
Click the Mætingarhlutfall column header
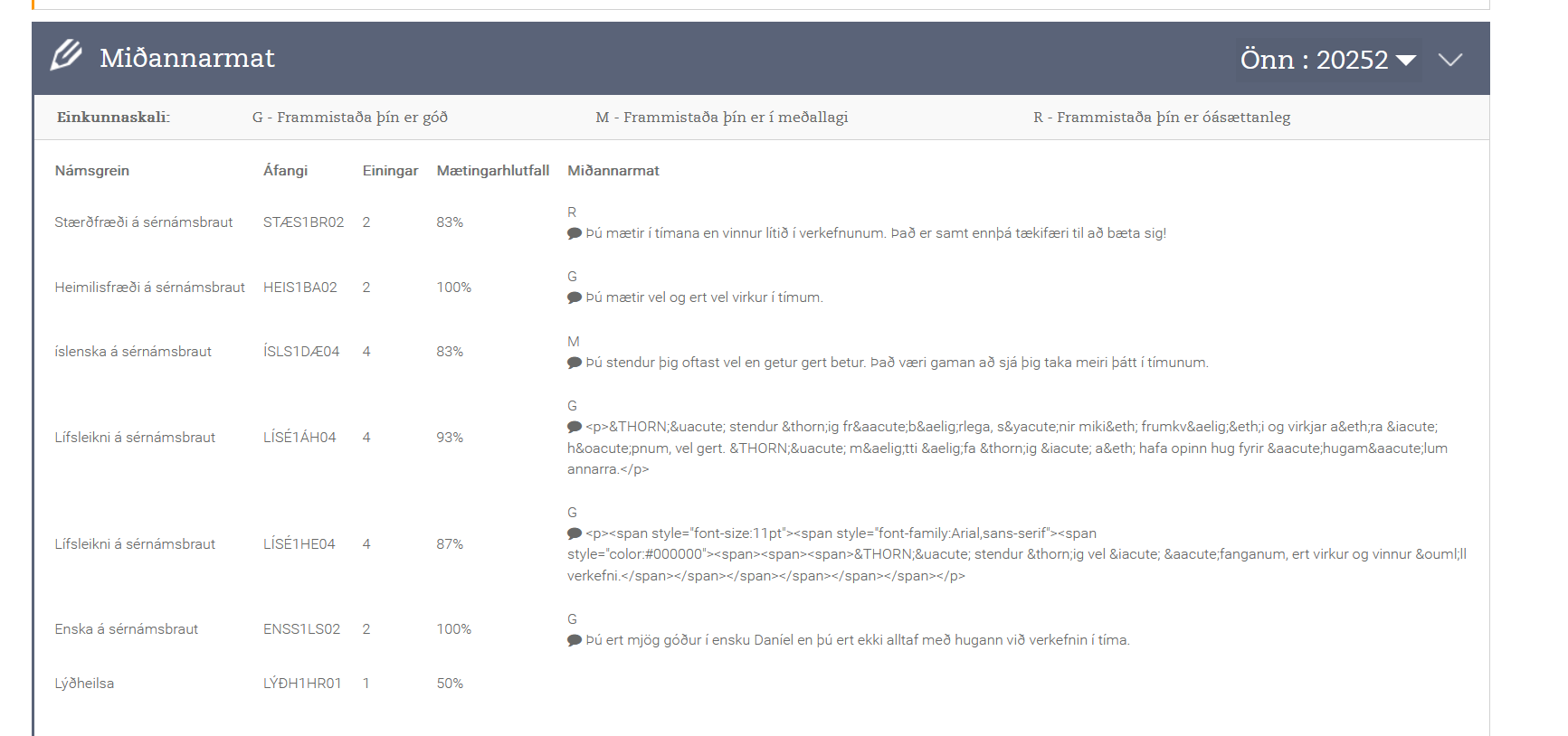tap(492, 171)
